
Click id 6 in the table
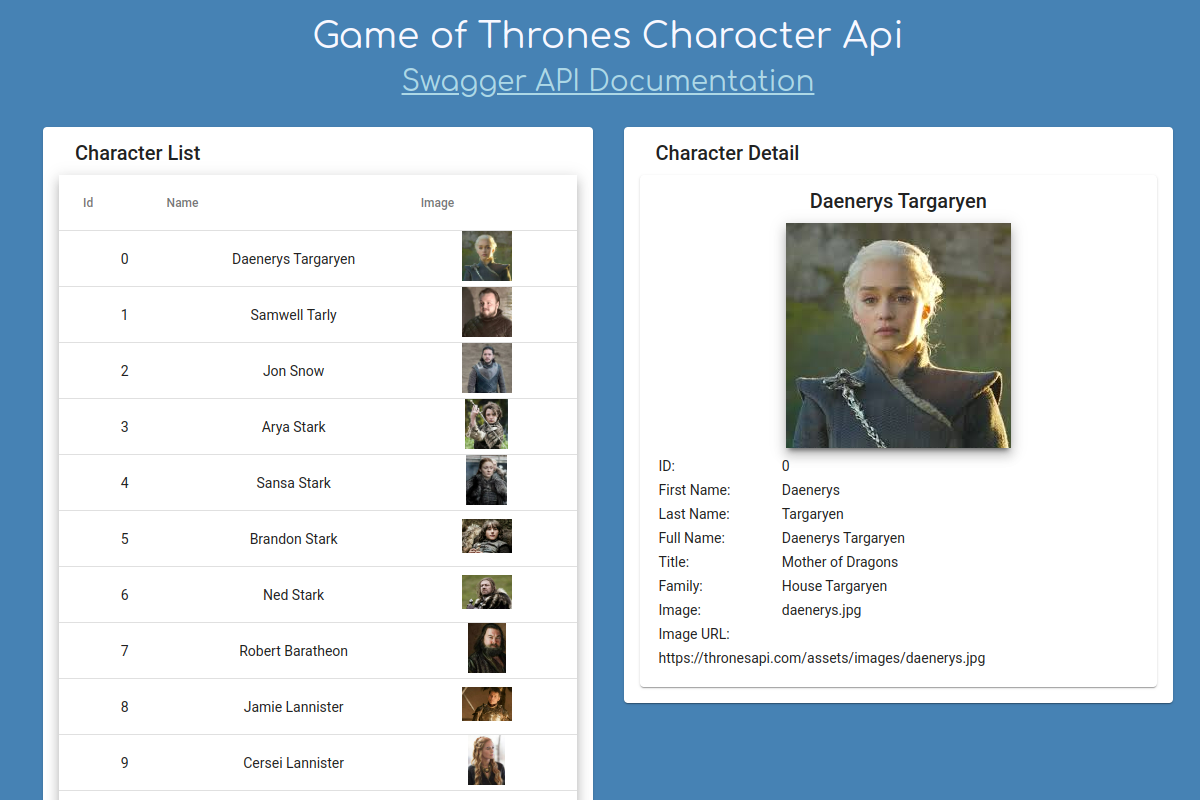tap(125, 595)
